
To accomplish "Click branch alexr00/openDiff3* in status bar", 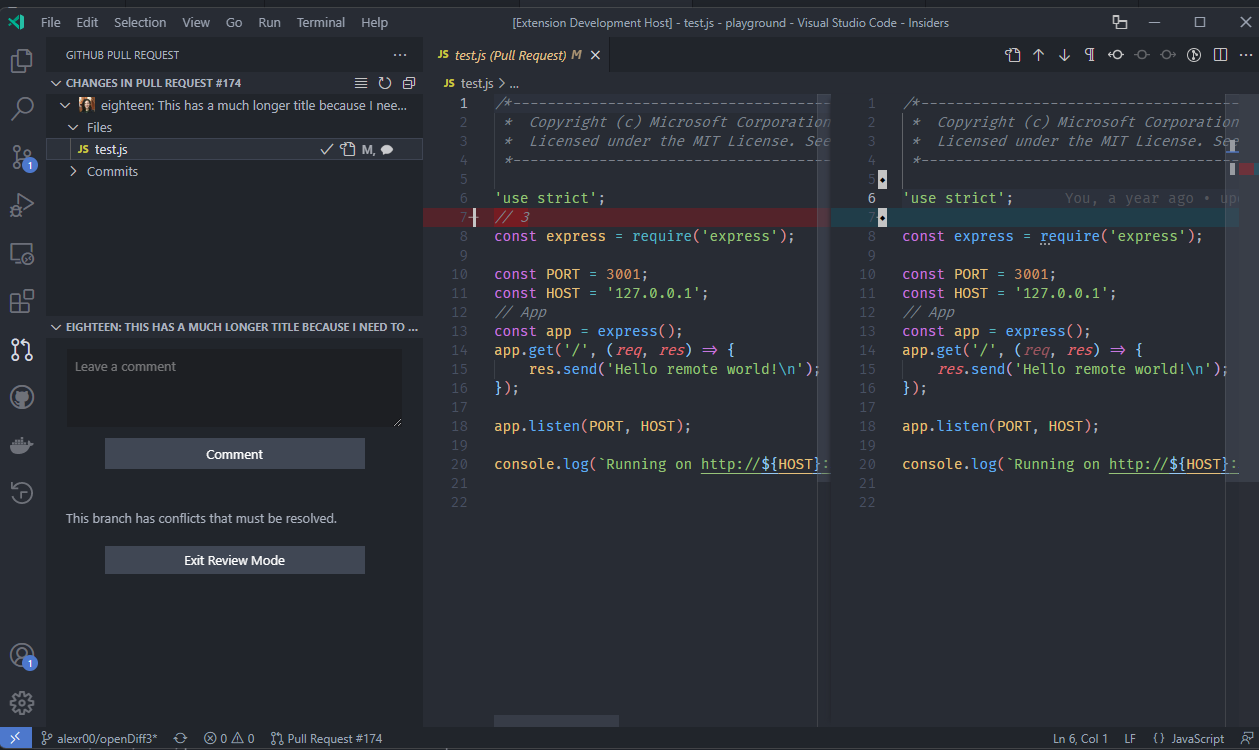I will pos(98,739).
